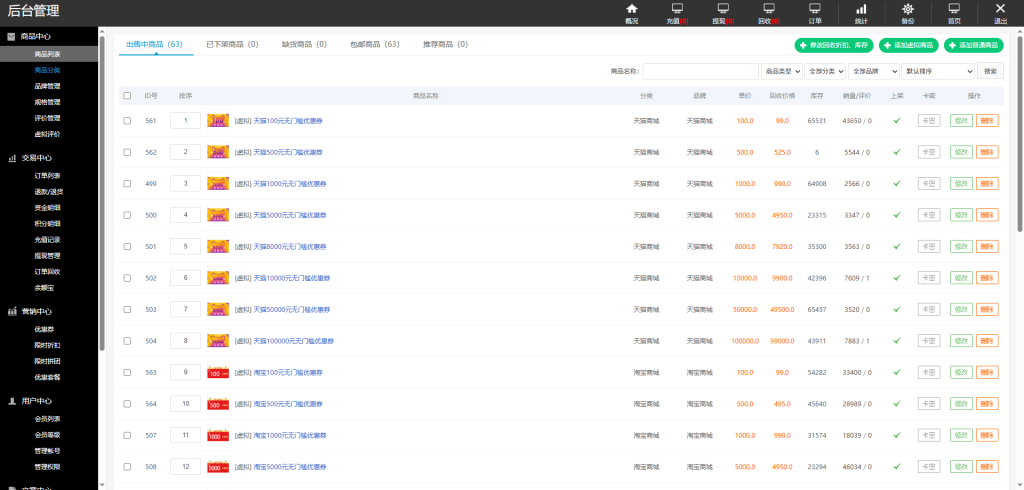Click the 上架 checkmark for ID 503
This screenshot has width=1024, height=490.
[897, 309]
